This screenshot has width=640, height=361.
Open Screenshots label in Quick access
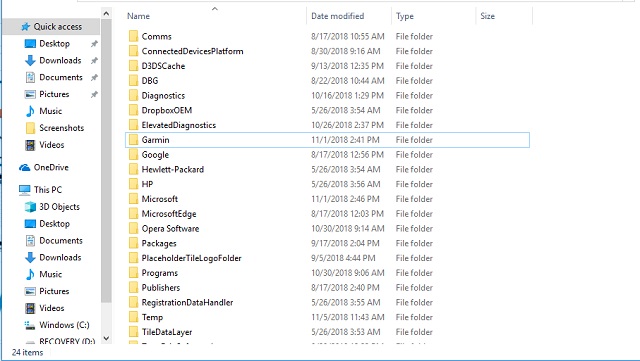62,128
